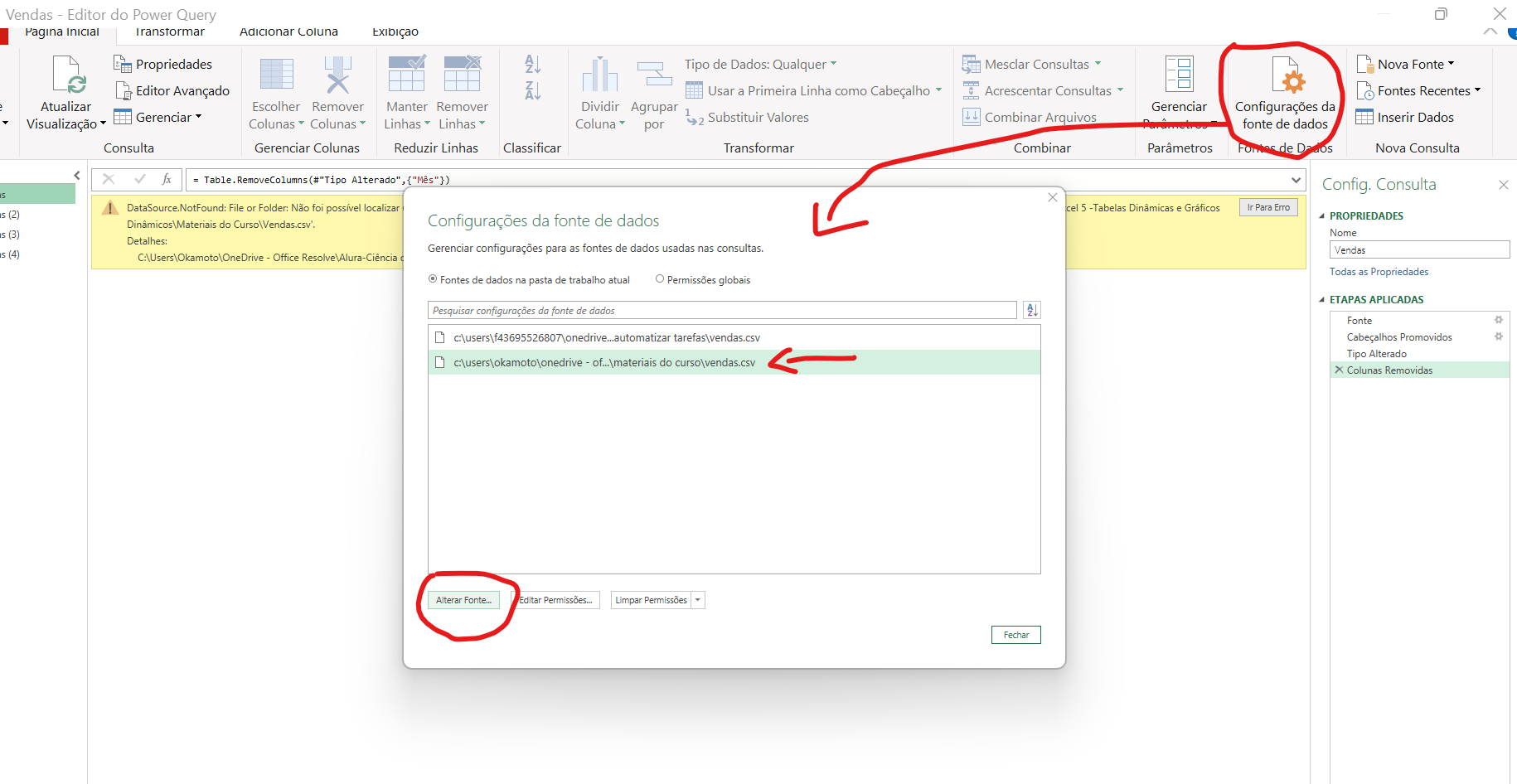Expand the formula bar with the chevron
This screenshot has width=1517, height=784.
pyautogui.click(x=1296, y=180)
